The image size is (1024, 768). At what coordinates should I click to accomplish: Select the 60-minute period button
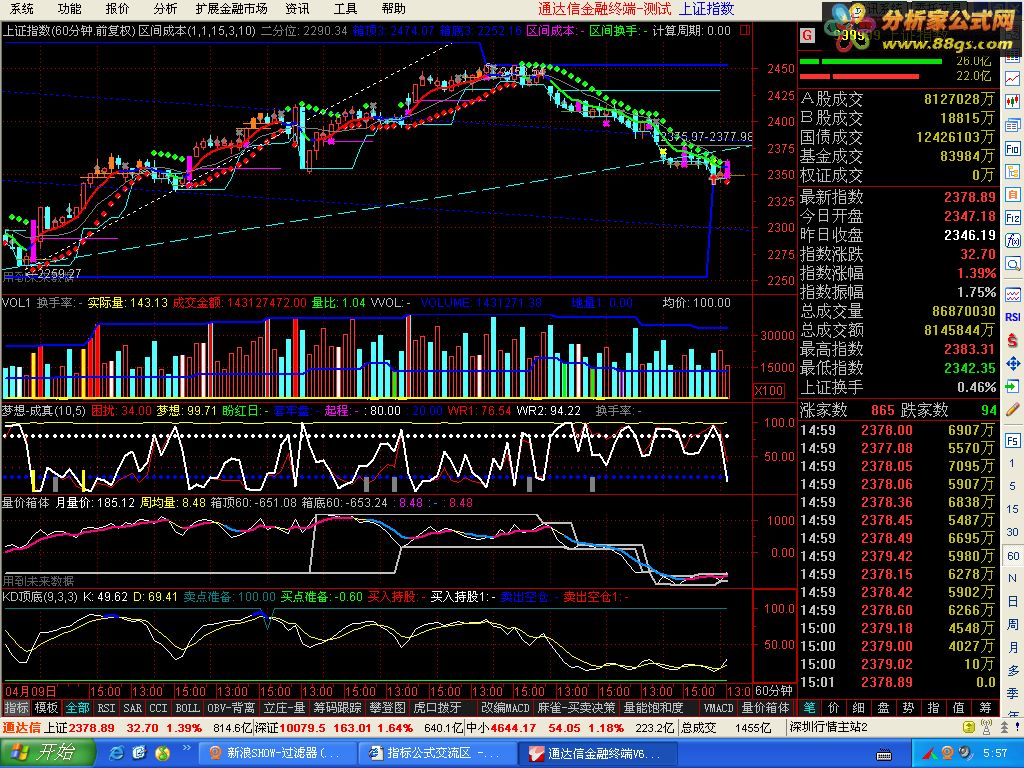point(1013,555)
